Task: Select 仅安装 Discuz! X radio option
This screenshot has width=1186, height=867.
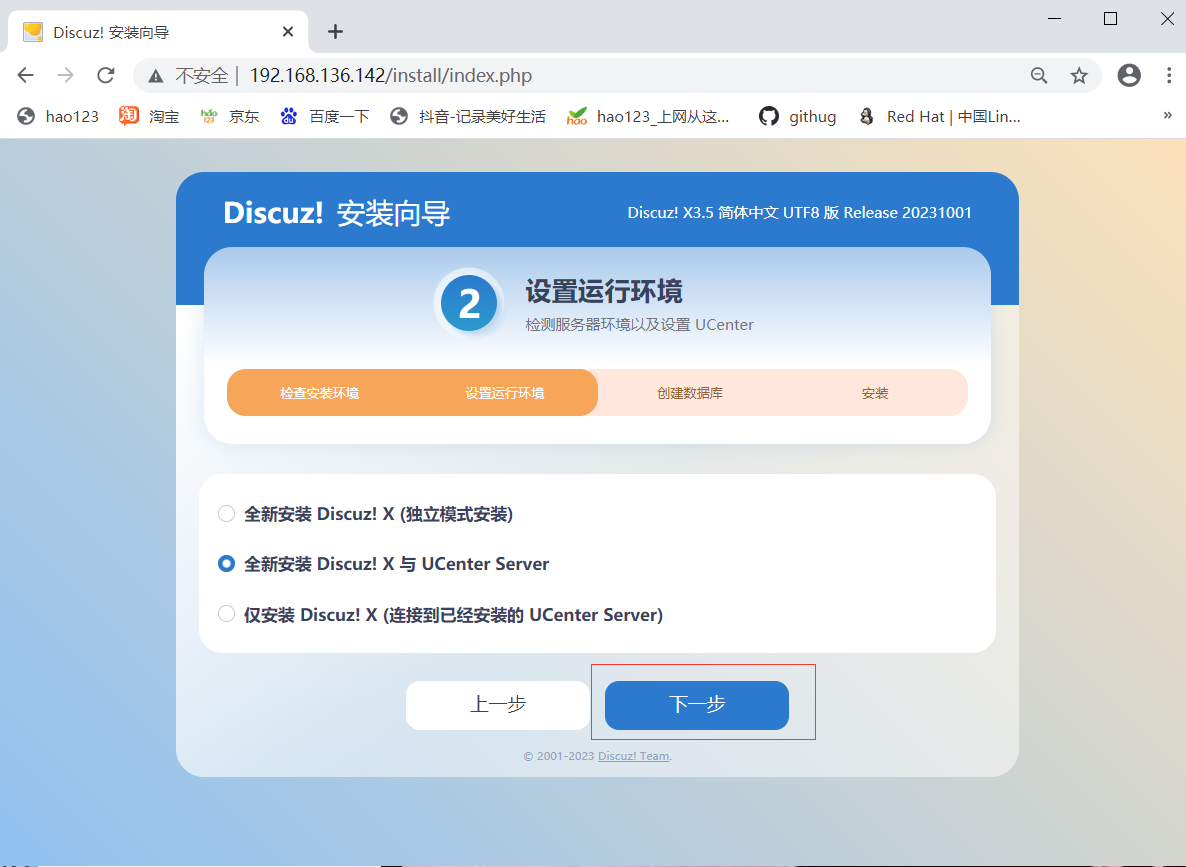Action: click(x=226, y=614)
